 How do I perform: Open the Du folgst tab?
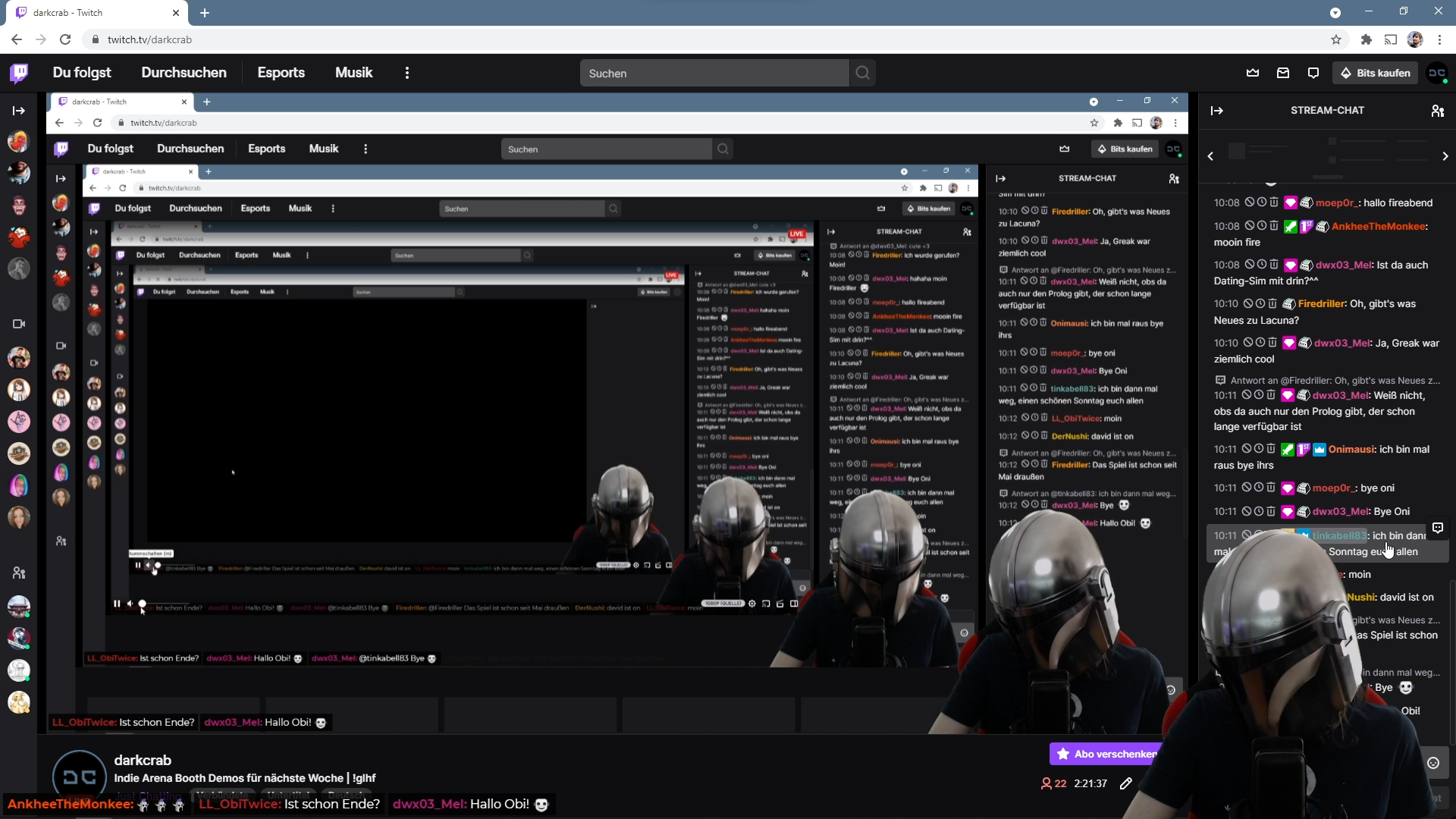point(82,73)
